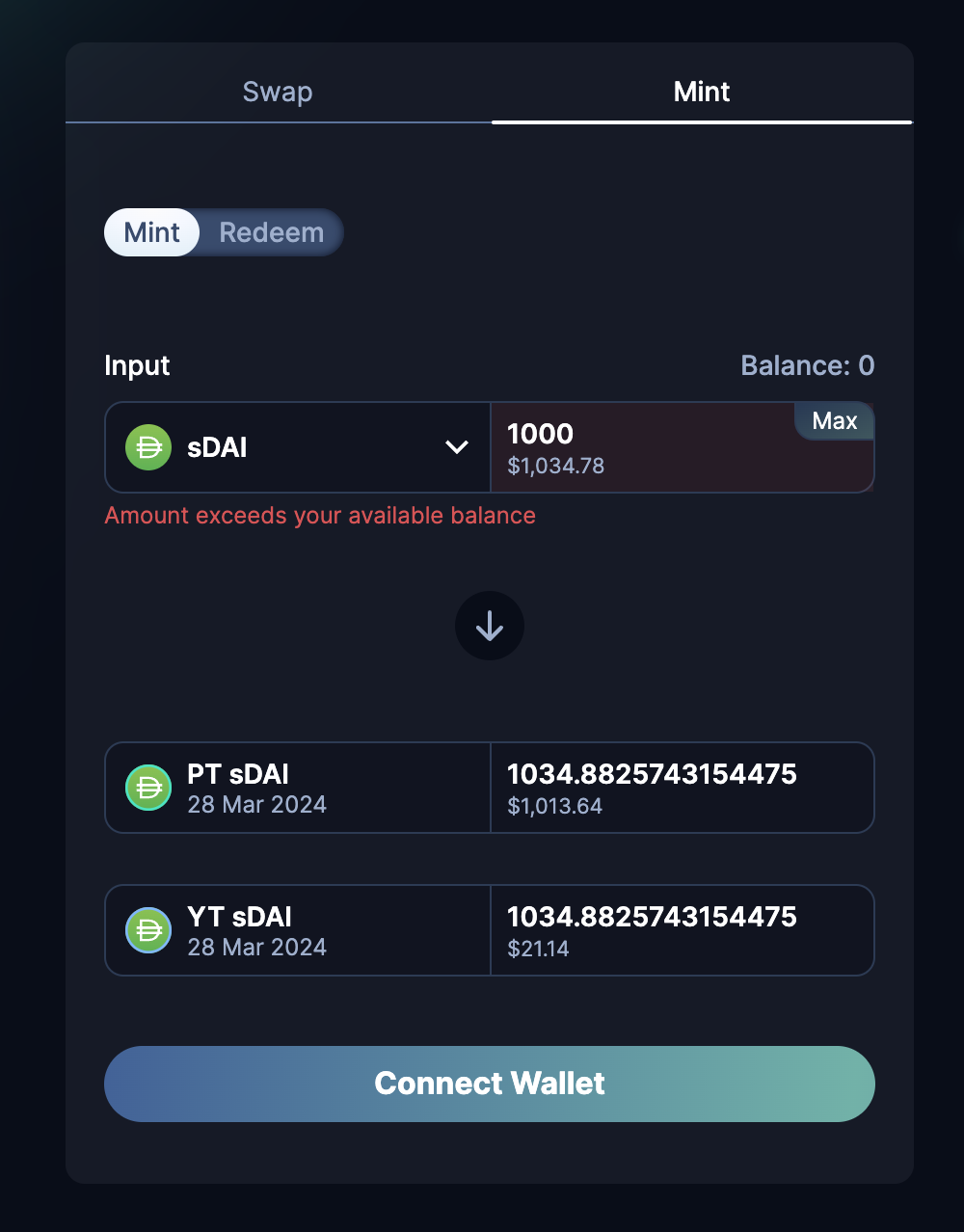Select the Mint tab

click(x=702, y=92)
